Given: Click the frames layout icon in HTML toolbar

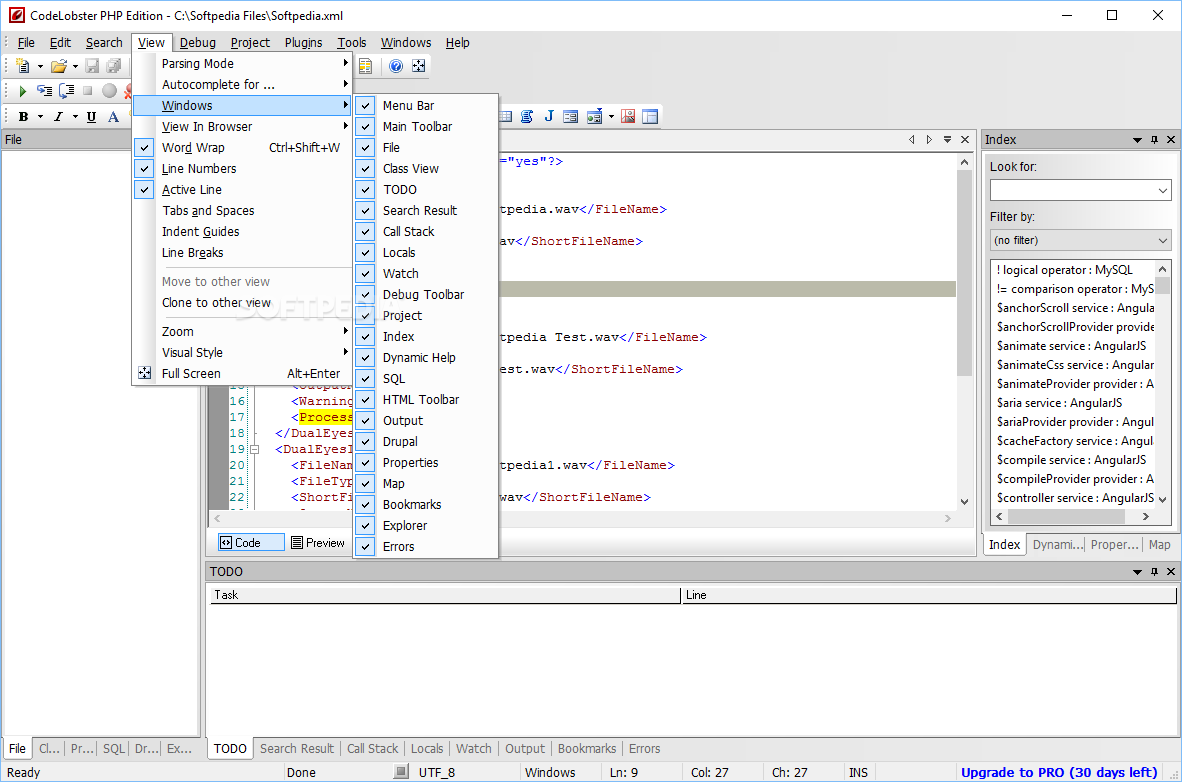Looking at the screenshot, I should click(x=650, y=116).
